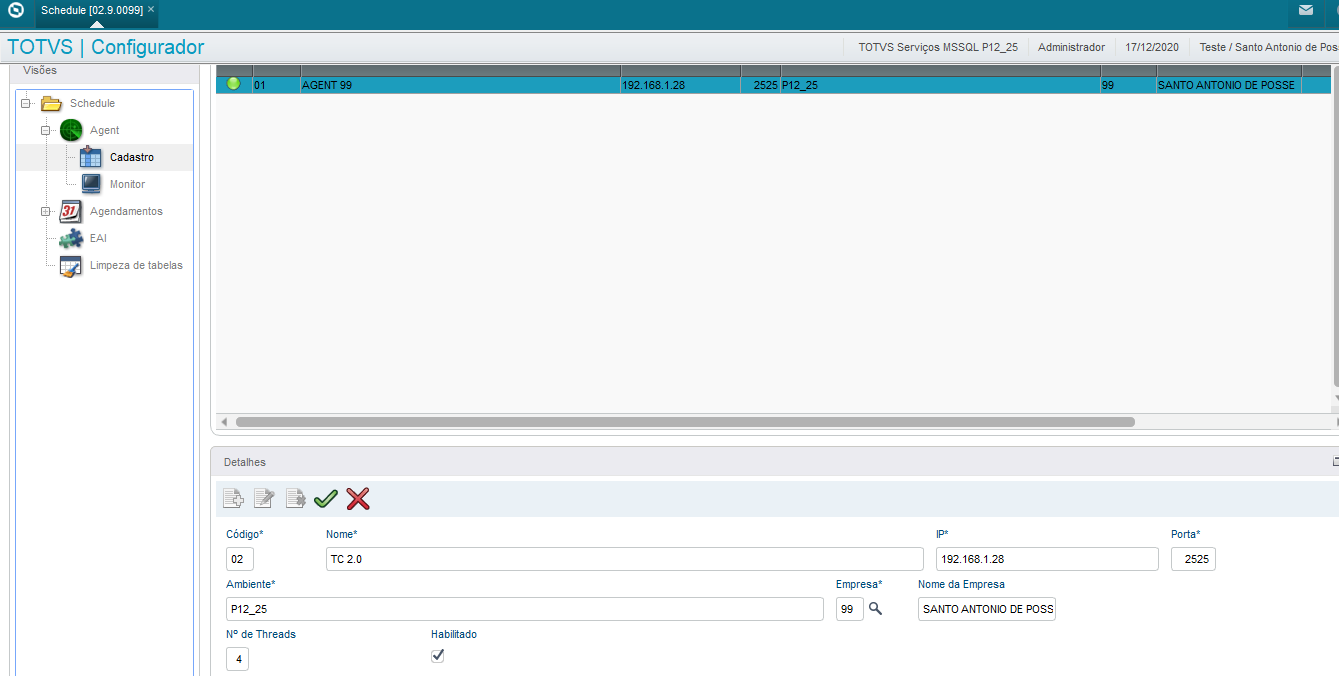This screenshot has height=676, width=1339.
Task: Open Limpeza de tabelas item
Action: [136, 265]
